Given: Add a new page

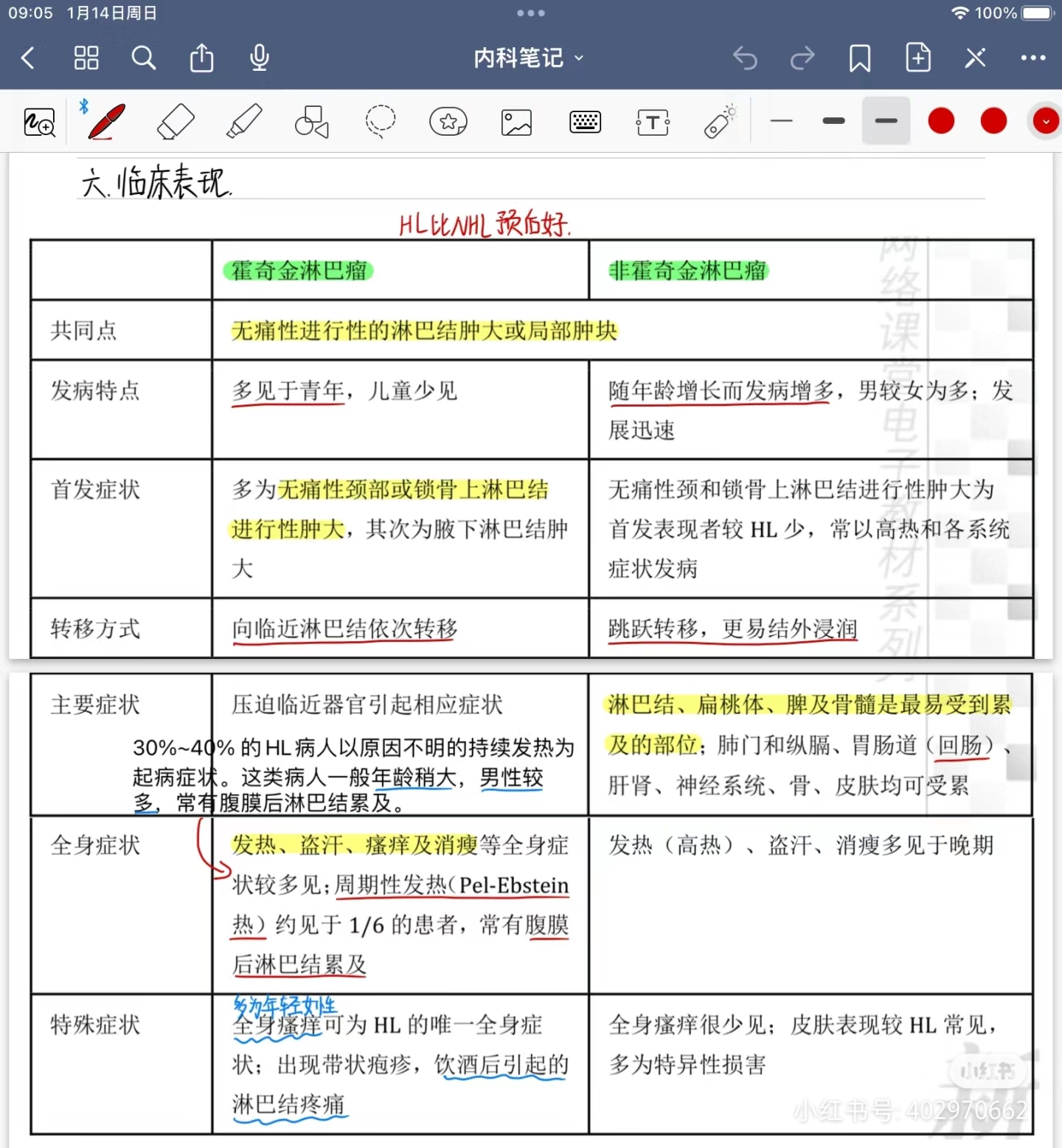Looking at the screenshot, I should click(918, 58).
